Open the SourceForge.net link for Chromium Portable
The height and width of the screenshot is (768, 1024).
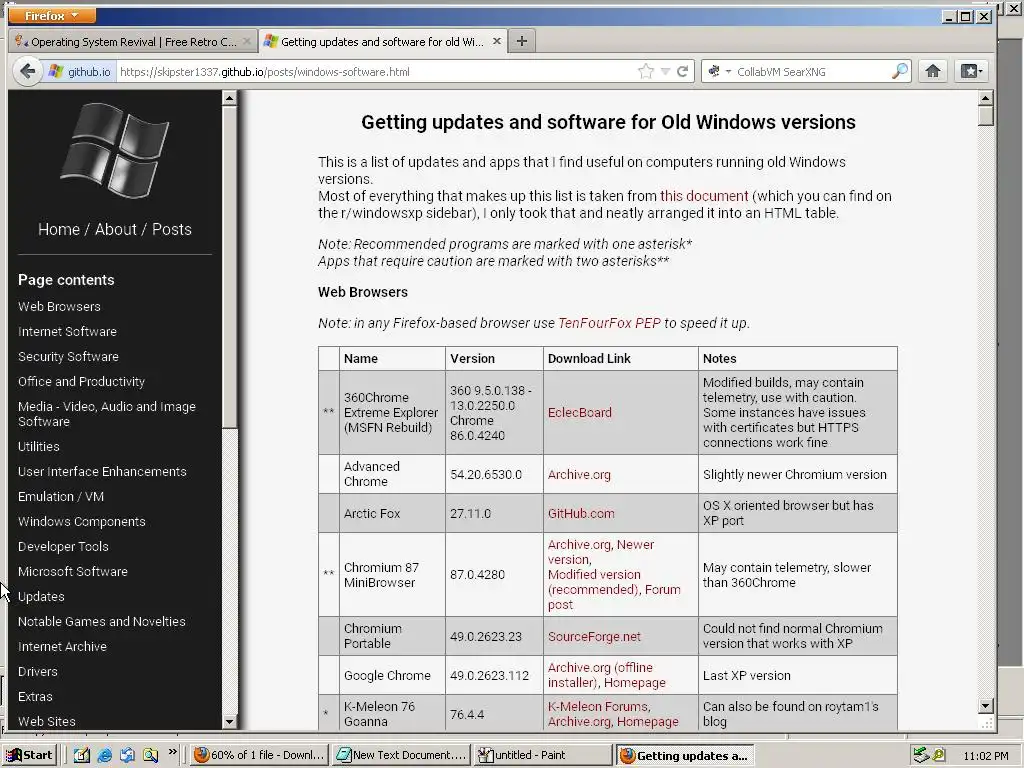tap(594, 637)
